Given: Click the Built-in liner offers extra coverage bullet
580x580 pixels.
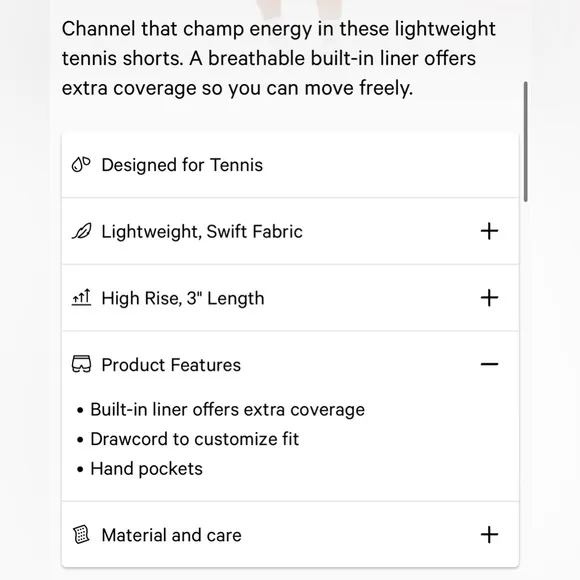Looking at the screenshot, I should pos(227,409).
